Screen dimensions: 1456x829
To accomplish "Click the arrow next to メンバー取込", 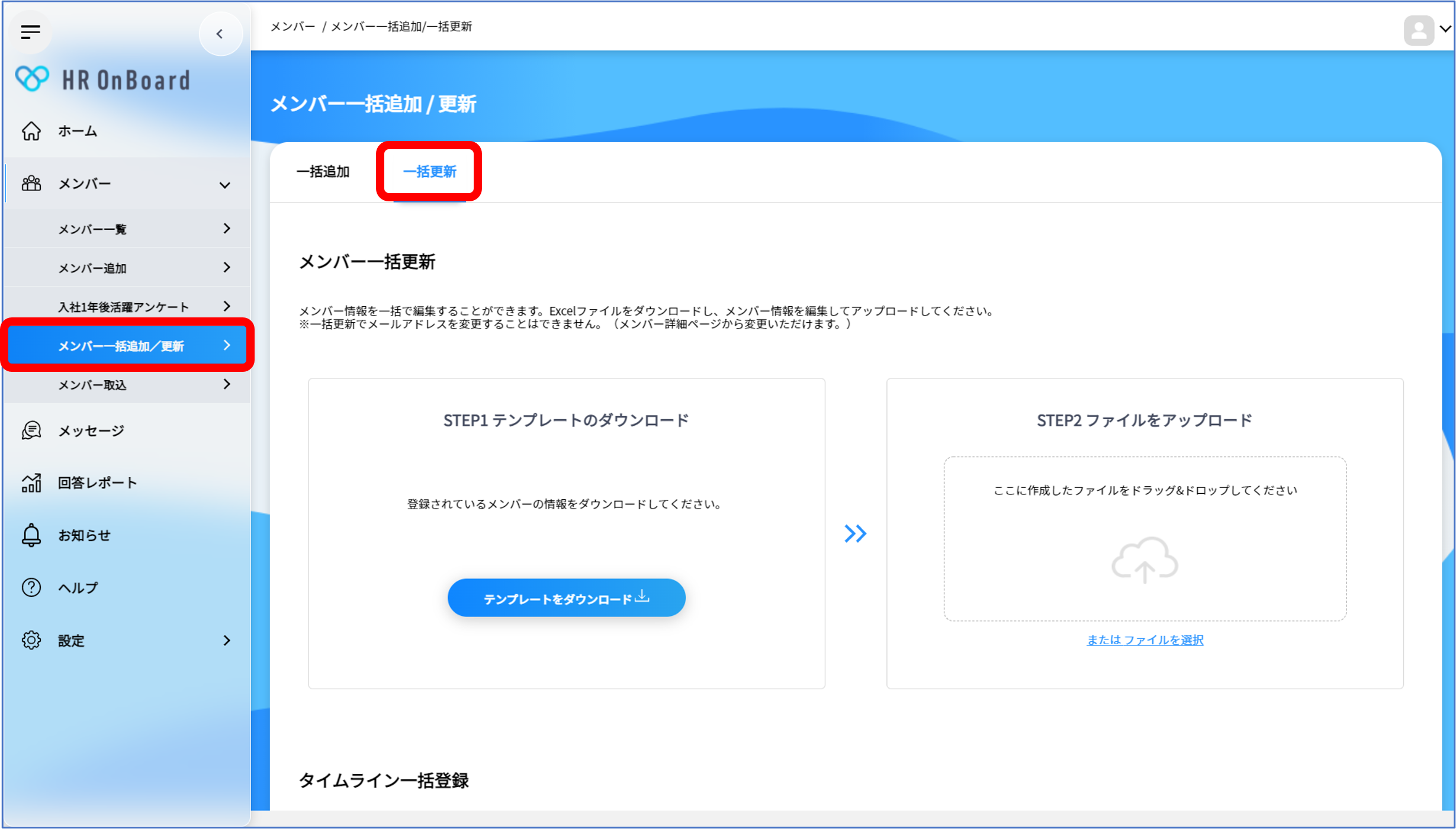I will tap(227, 384).
